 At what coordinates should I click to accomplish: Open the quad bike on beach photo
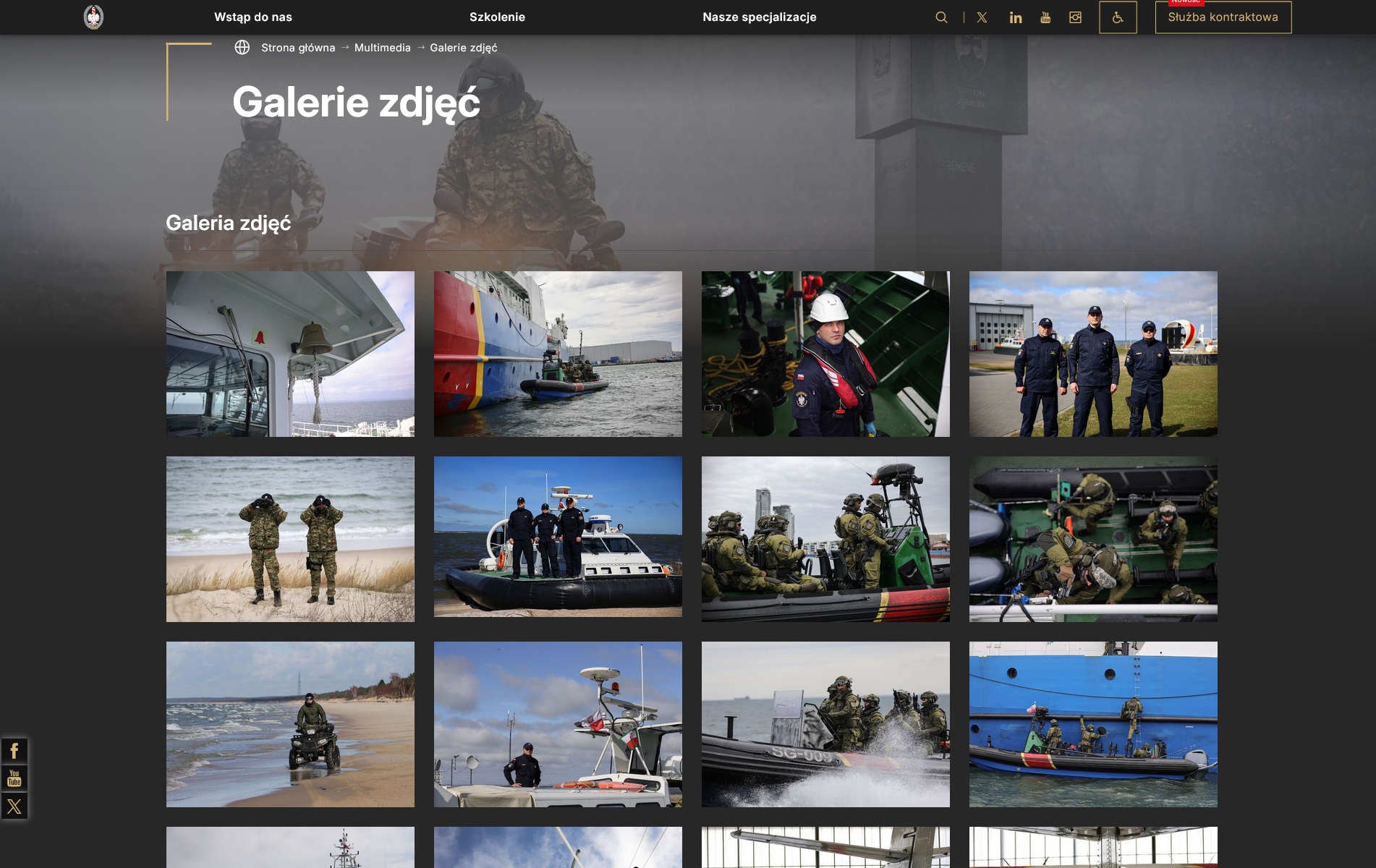[290, 724]
